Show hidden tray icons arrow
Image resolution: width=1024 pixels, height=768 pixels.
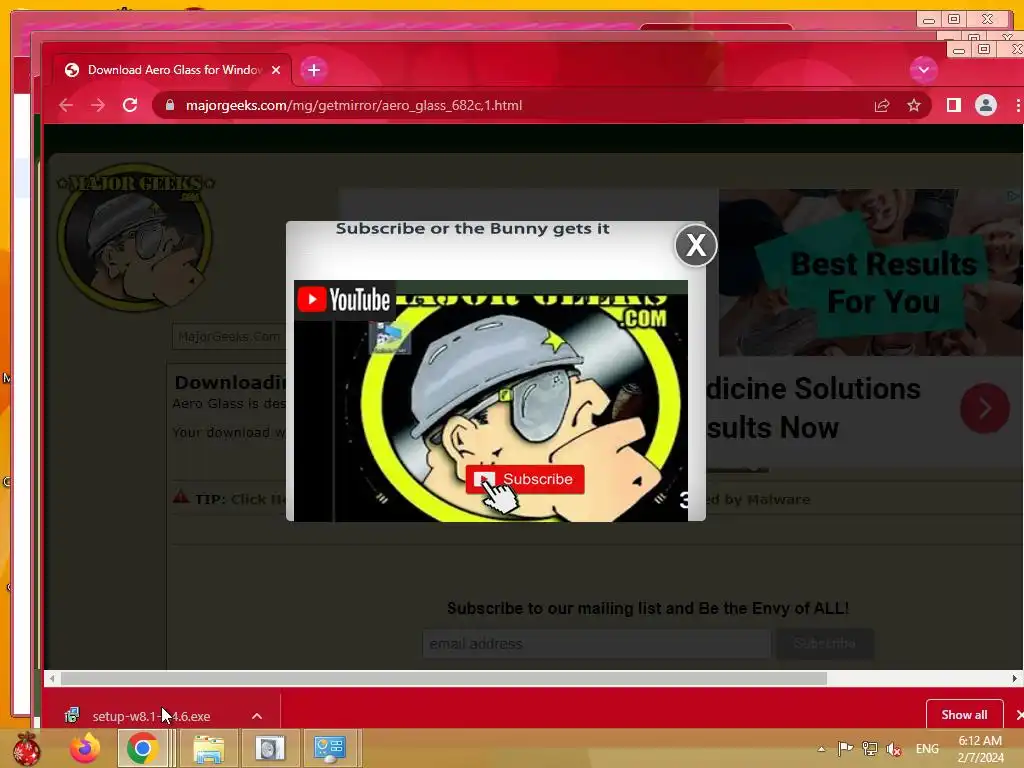coord(821,749)
